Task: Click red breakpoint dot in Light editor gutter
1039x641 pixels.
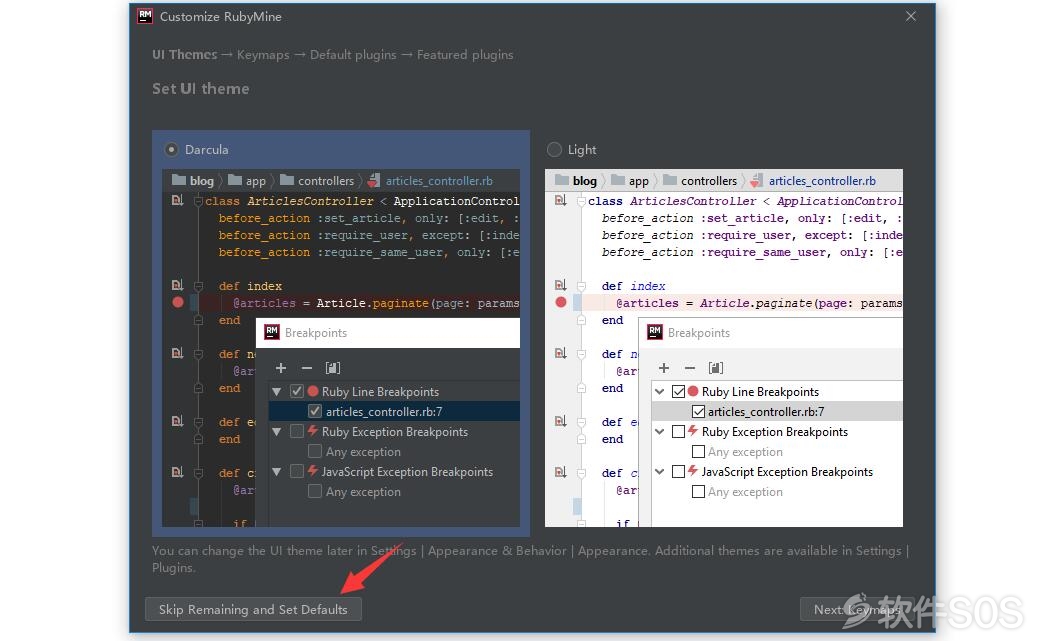Action: [561, 302]
